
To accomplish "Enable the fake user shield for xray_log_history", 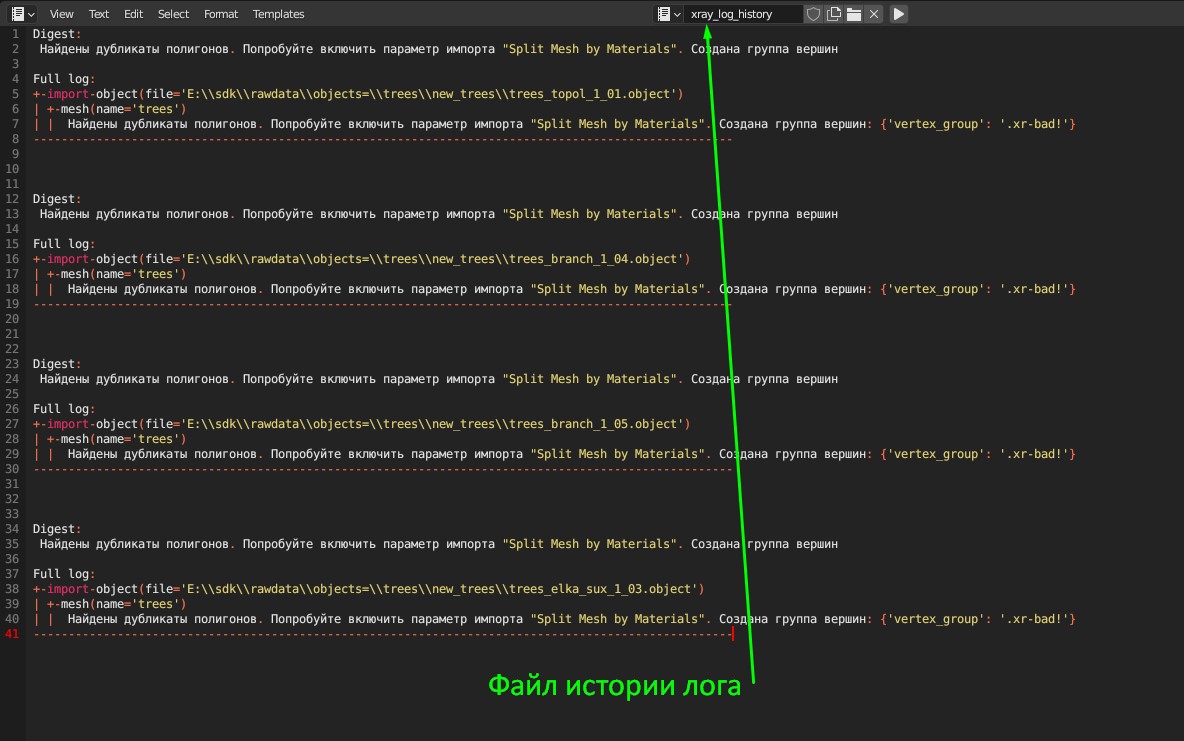I will (x=815, y=13).
